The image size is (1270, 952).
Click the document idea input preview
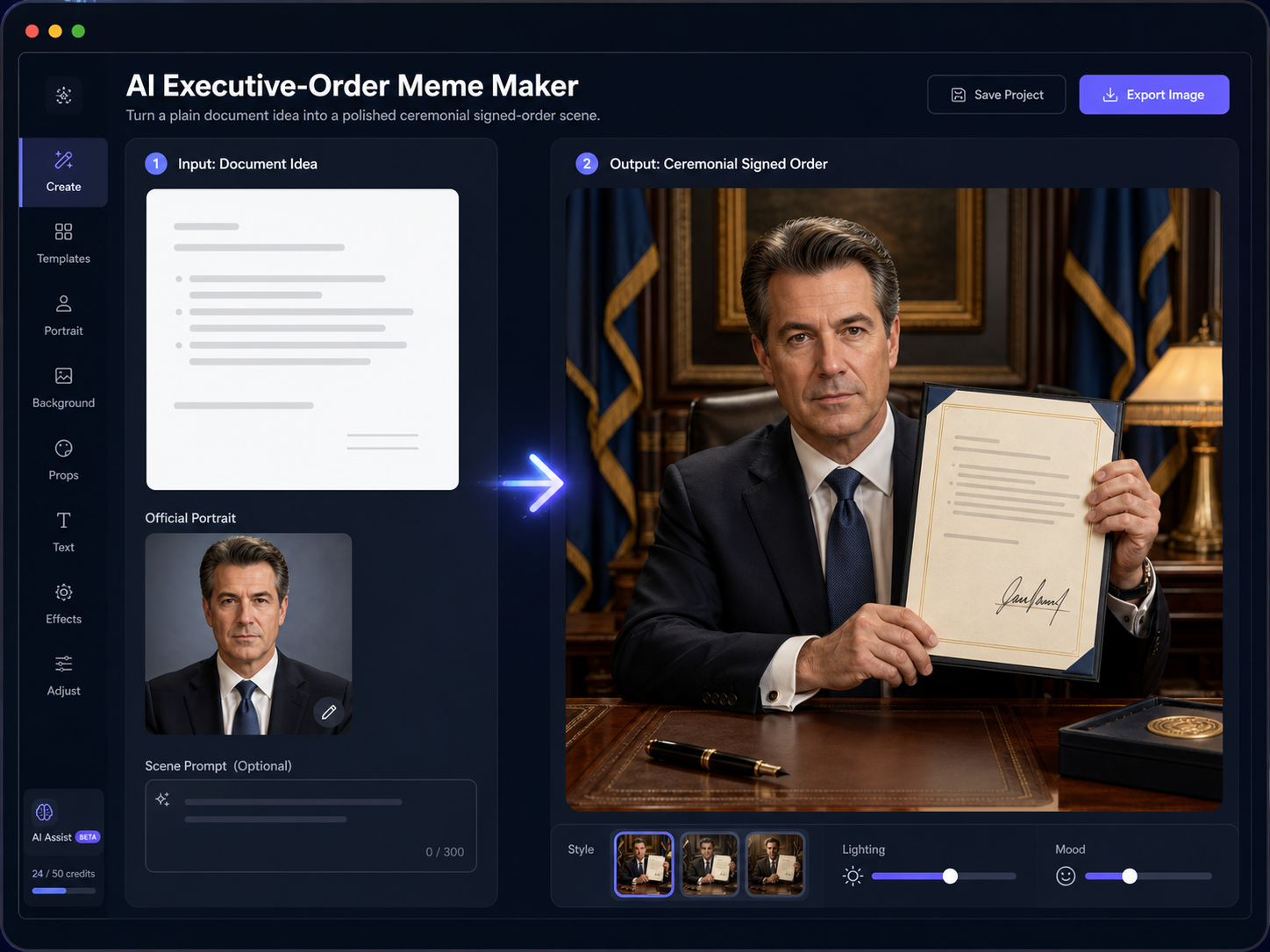tap(303, 339)
